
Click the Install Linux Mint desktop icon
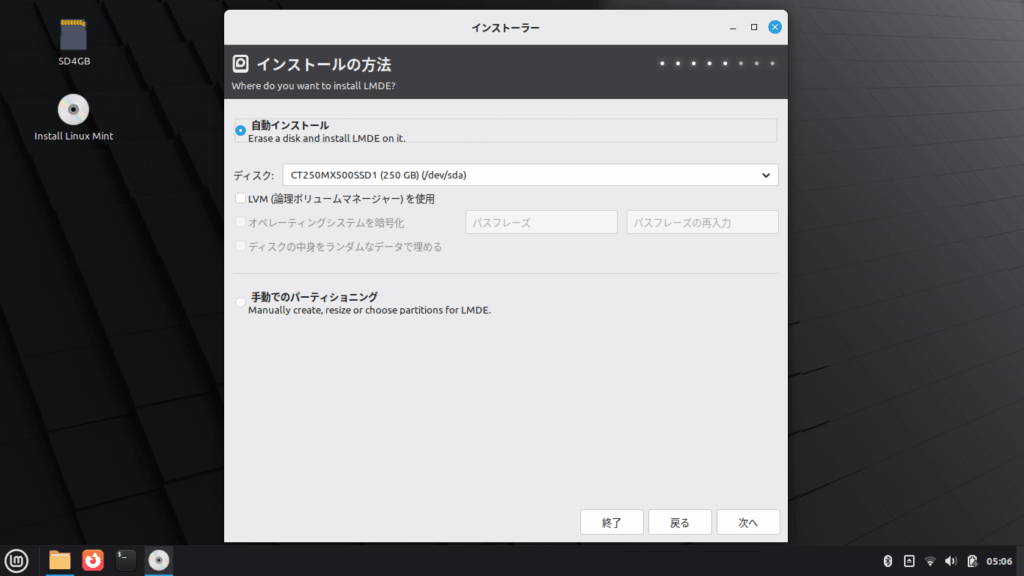click(74, 112)
